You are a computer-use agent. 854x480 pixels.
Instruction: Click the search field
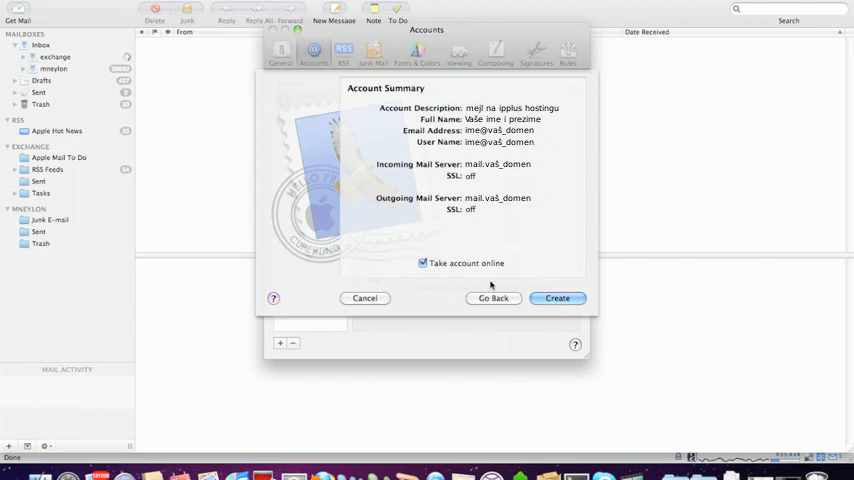[789, 9]
